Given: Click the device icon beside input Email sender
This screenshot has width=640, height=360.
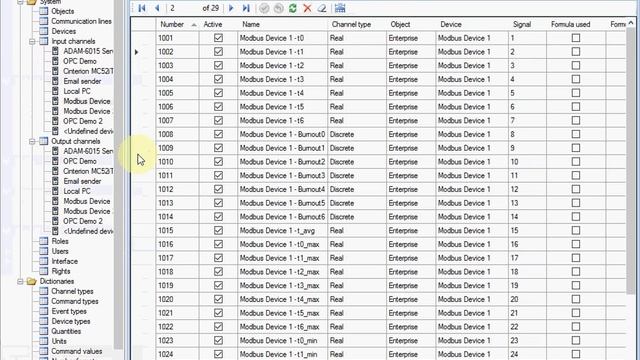Looking at the screenshot, I should (56, 81).
